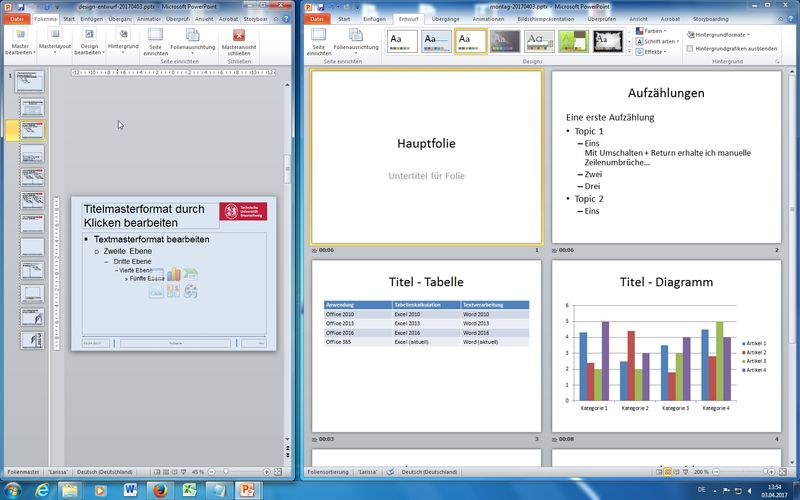Viewport: 800px width, 500px height.
Task: Select the Titel - Diagramm slide thumbnail
Action: pyautogui.click(x=666, y=346)
